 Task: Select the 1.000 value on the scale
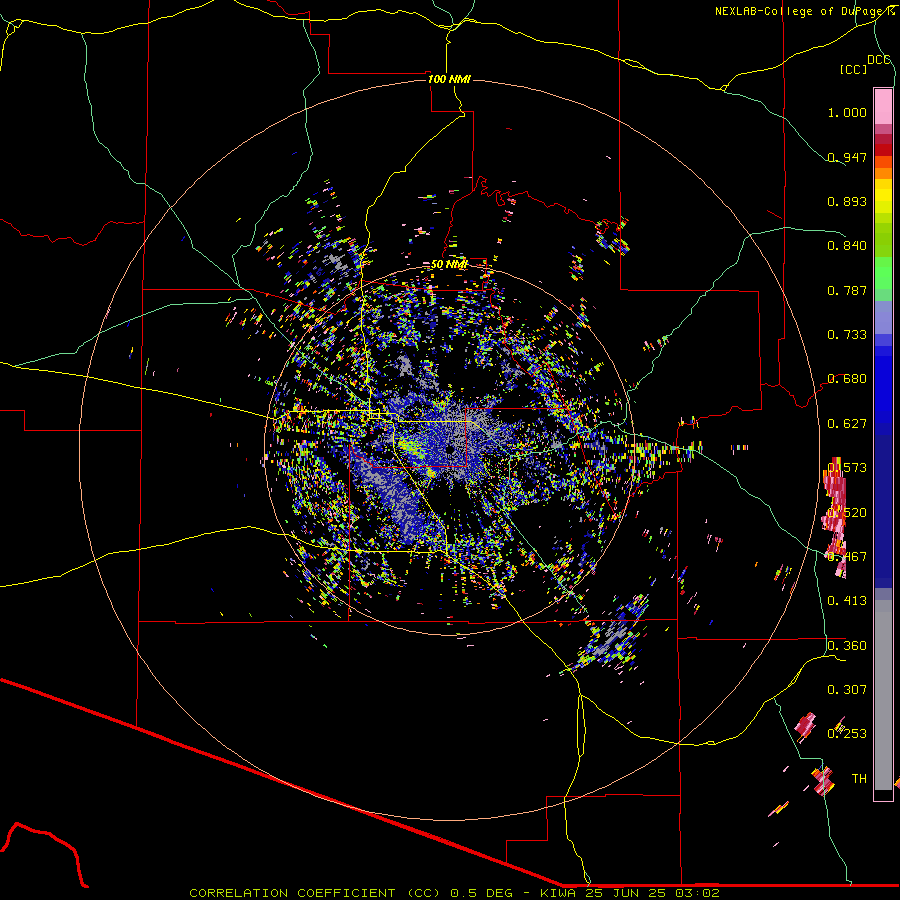(847, 112)
